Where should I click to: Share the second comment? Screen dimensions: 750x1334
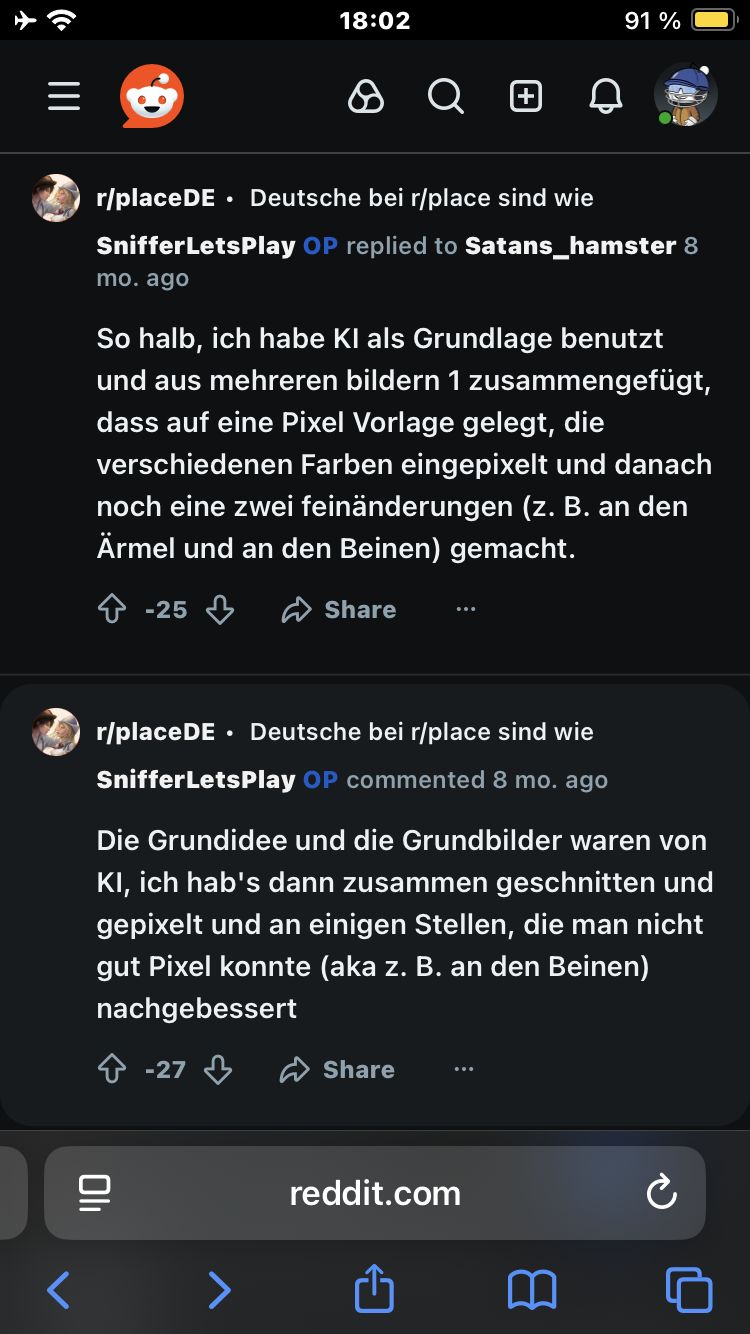click(337, 1070)
